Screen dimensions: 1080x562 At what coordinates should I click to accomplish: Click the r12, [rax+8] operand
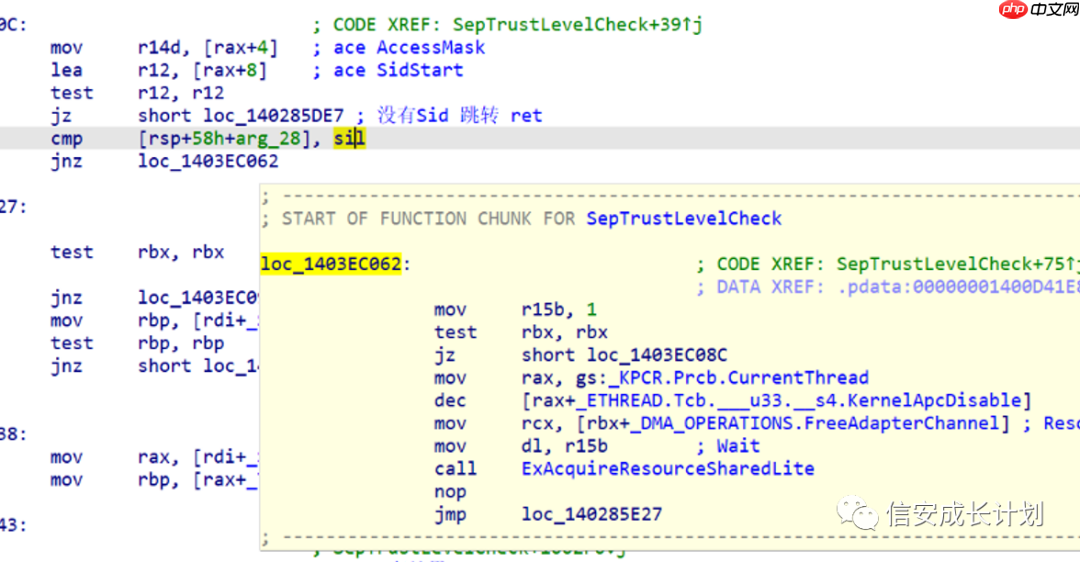tap(202, 70)
